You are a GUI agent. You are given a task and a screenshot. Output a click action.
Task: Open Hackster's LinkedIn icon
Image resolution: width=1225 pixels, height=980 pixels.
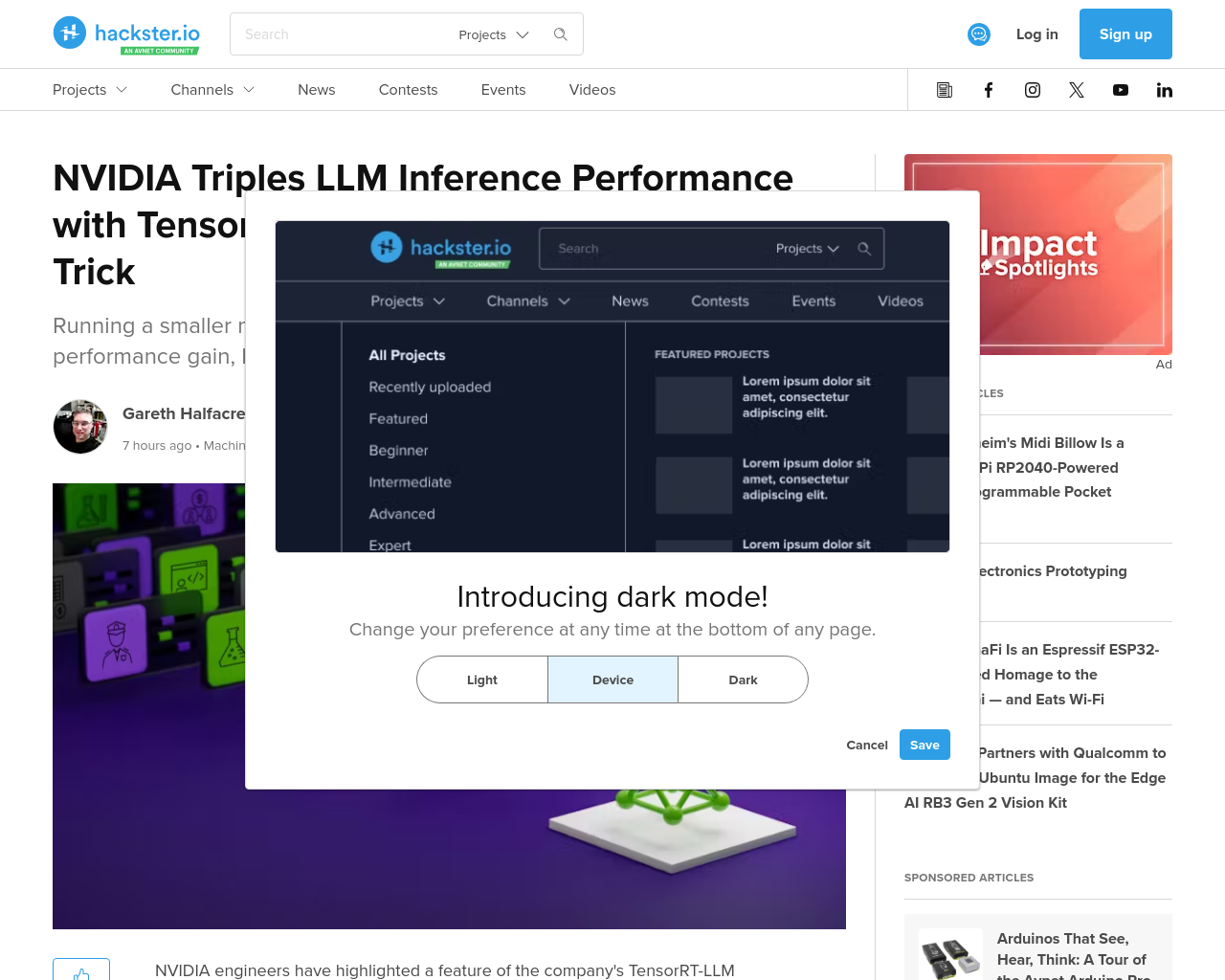click(1165, 90)
